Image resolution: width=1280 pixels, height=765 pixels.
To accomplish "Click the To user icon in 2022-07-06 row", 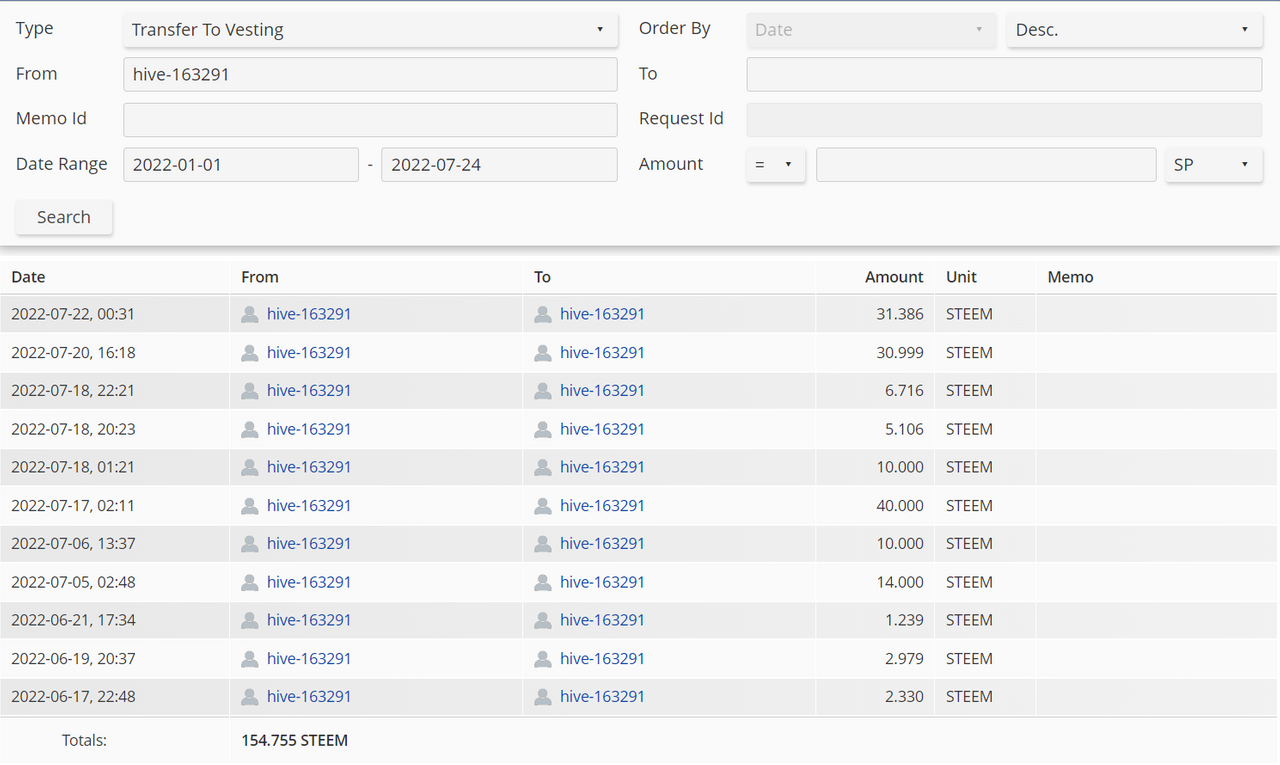I will pos(543,544).
